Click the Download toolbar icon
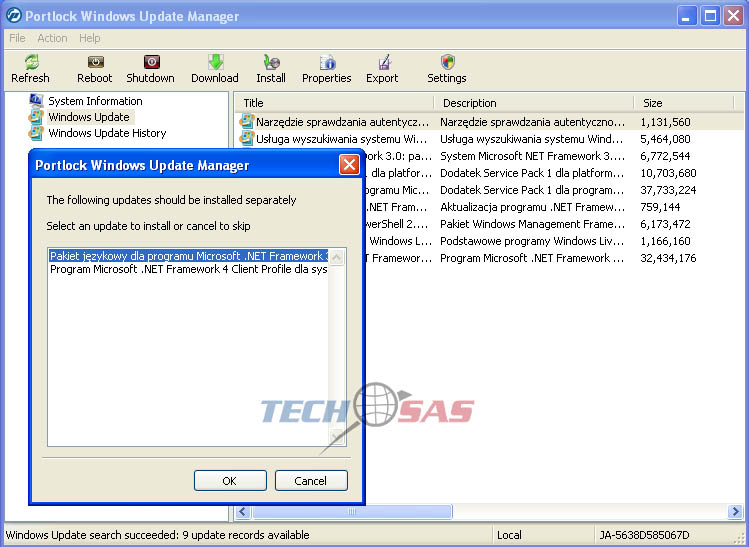Screen dimensions: 749x547 (216, 62)
